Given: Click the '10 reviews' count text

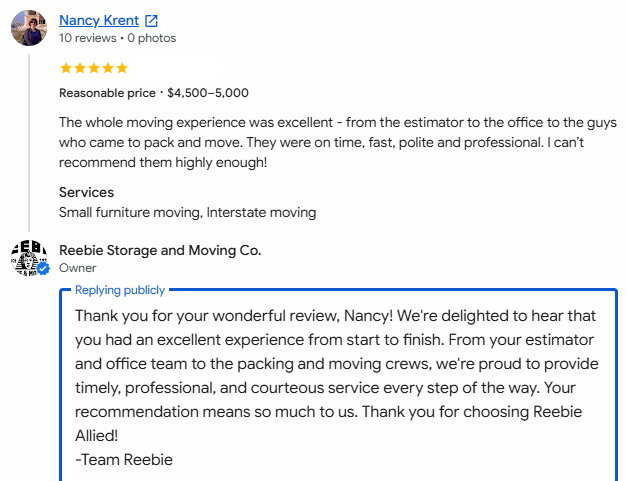Looking at the screenshot, I should (87, 38).
